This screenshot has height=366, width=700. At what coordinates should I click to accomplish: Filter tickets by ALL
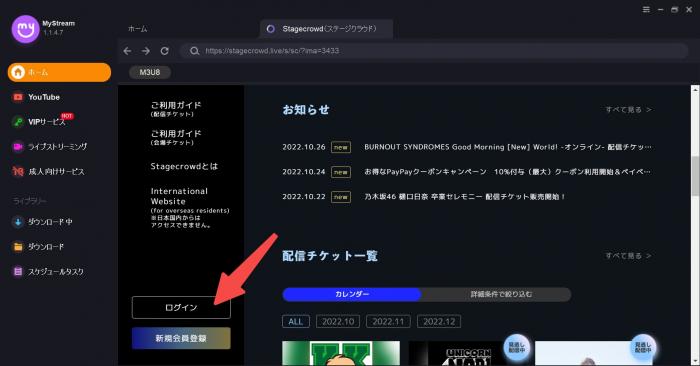296,321
